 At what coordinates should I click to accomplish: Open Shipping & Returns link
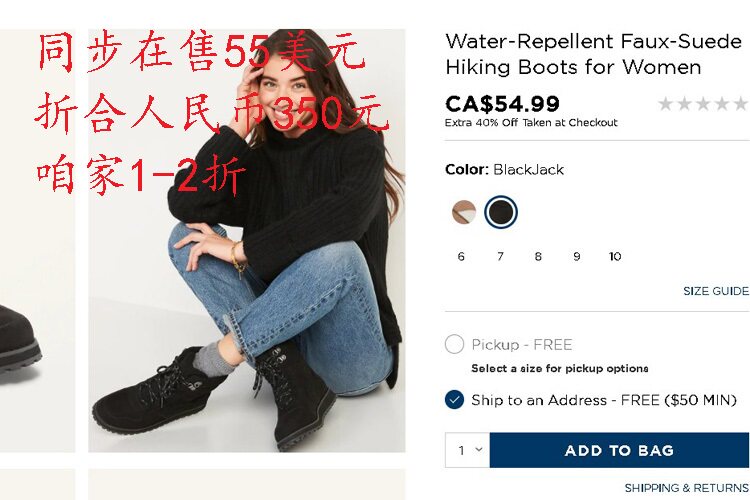pos(687,488)
